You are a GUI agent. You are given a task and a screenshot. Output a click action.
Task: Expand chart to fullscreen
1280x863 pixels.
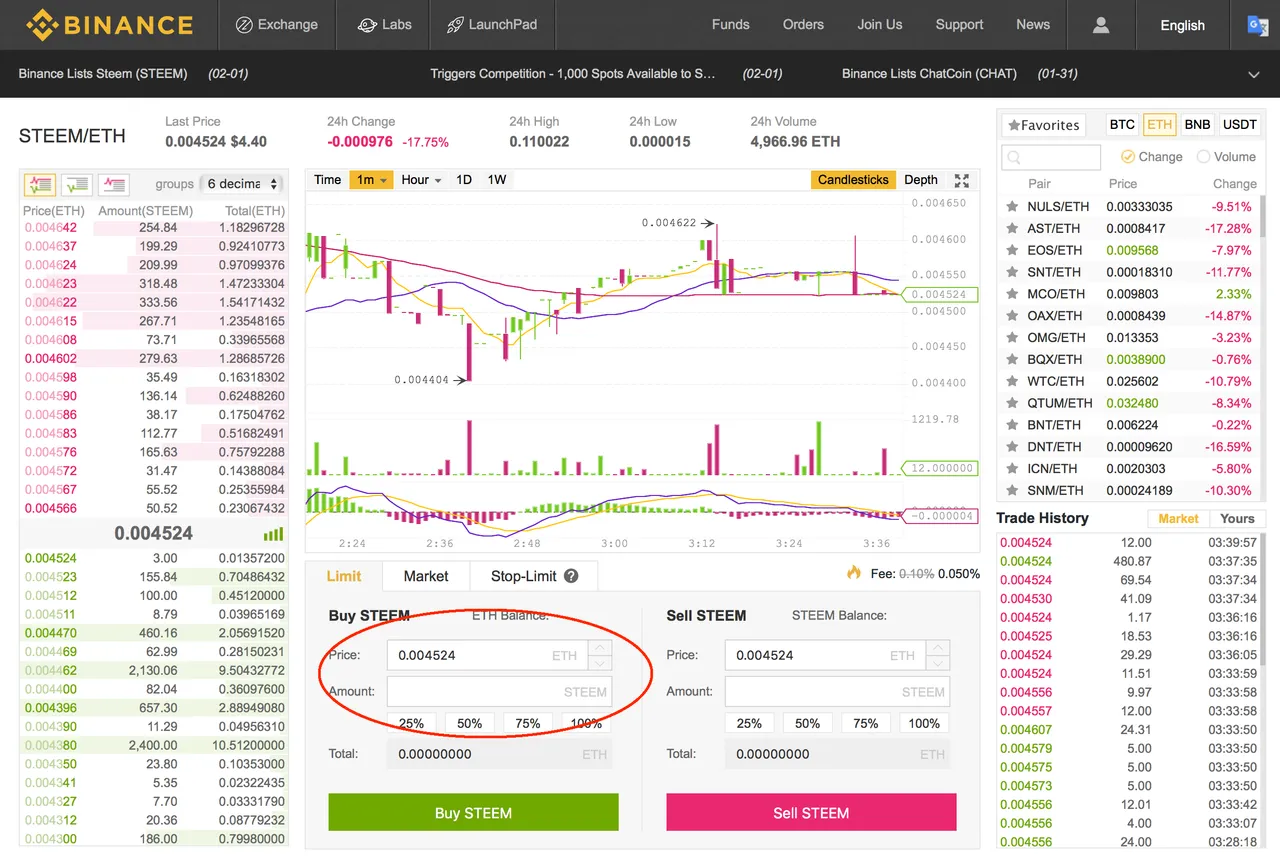(962, 180)
